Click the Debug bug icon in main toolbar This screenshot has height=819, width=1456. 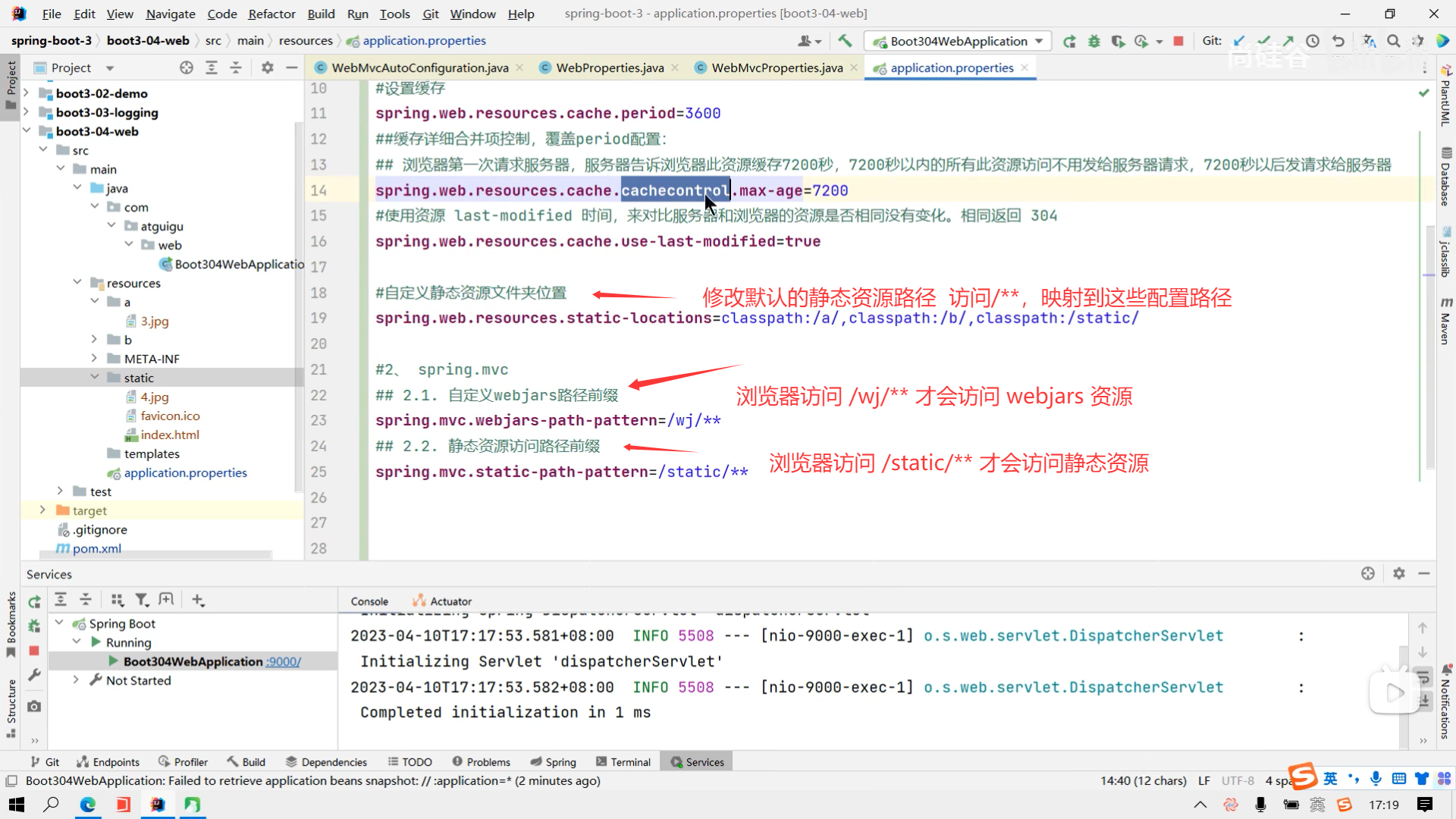pyautogui.click(x=1094, y=41)
